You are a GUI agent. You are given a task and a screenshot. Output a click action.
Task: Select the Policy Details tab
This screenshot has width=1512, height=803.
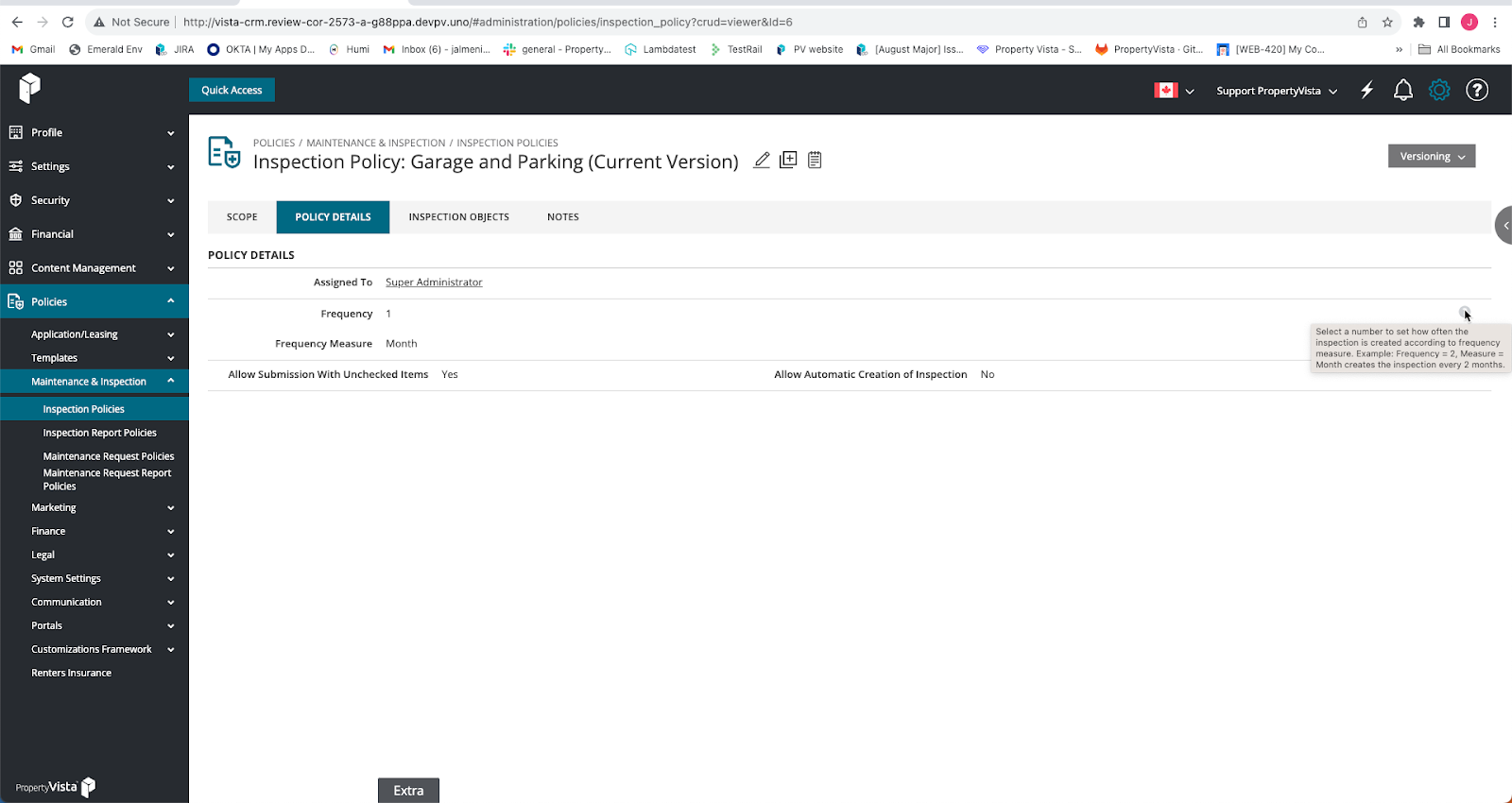[x=333, y=217]
